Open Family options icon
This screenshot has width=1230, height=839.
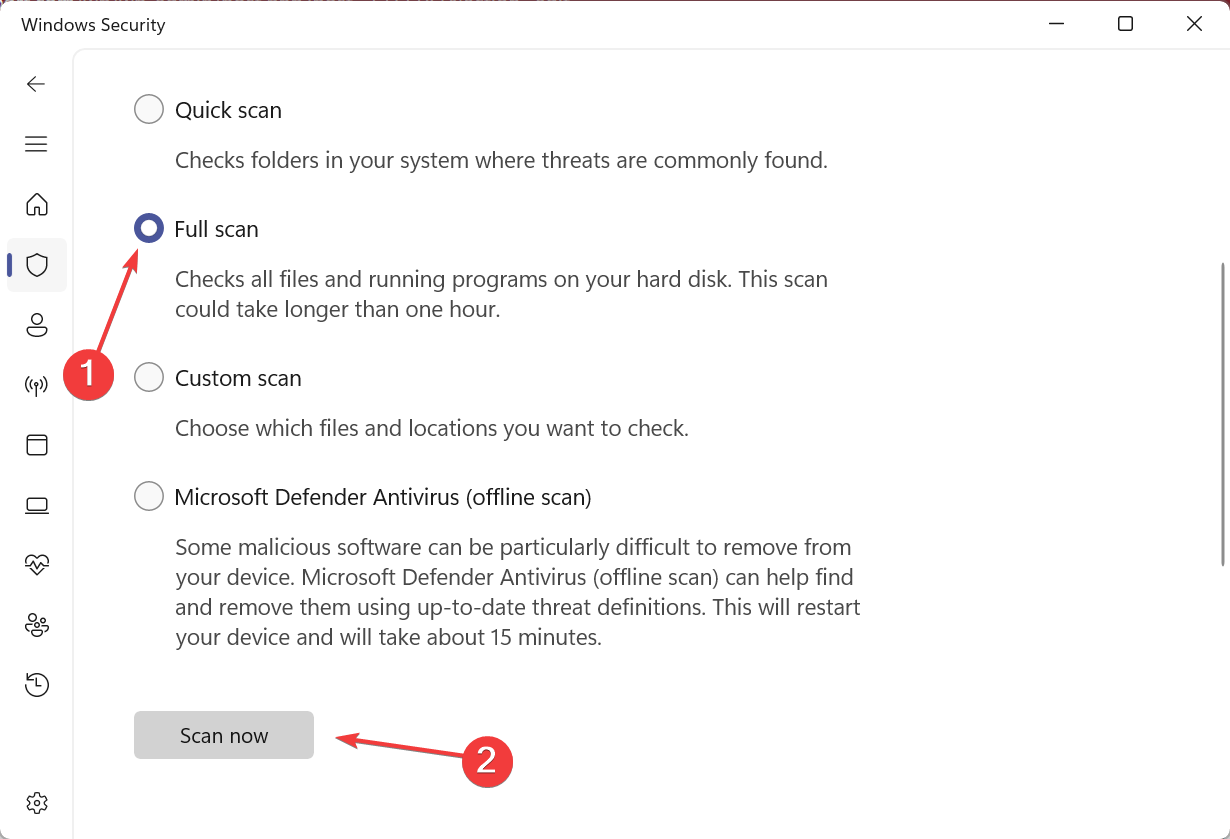pos(37,625)
